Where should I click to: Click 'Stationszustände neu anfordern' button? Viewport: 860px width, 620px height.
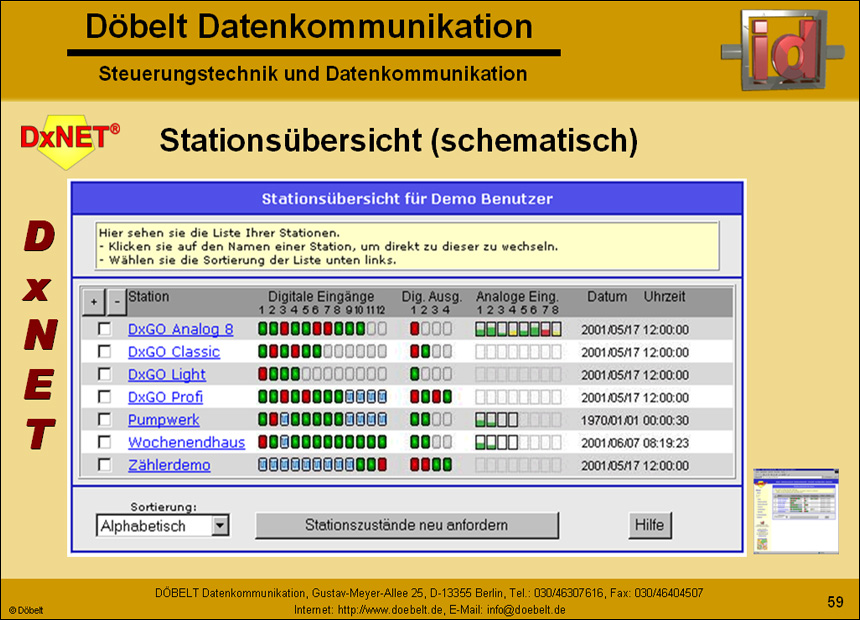click(x=407, y=525)
